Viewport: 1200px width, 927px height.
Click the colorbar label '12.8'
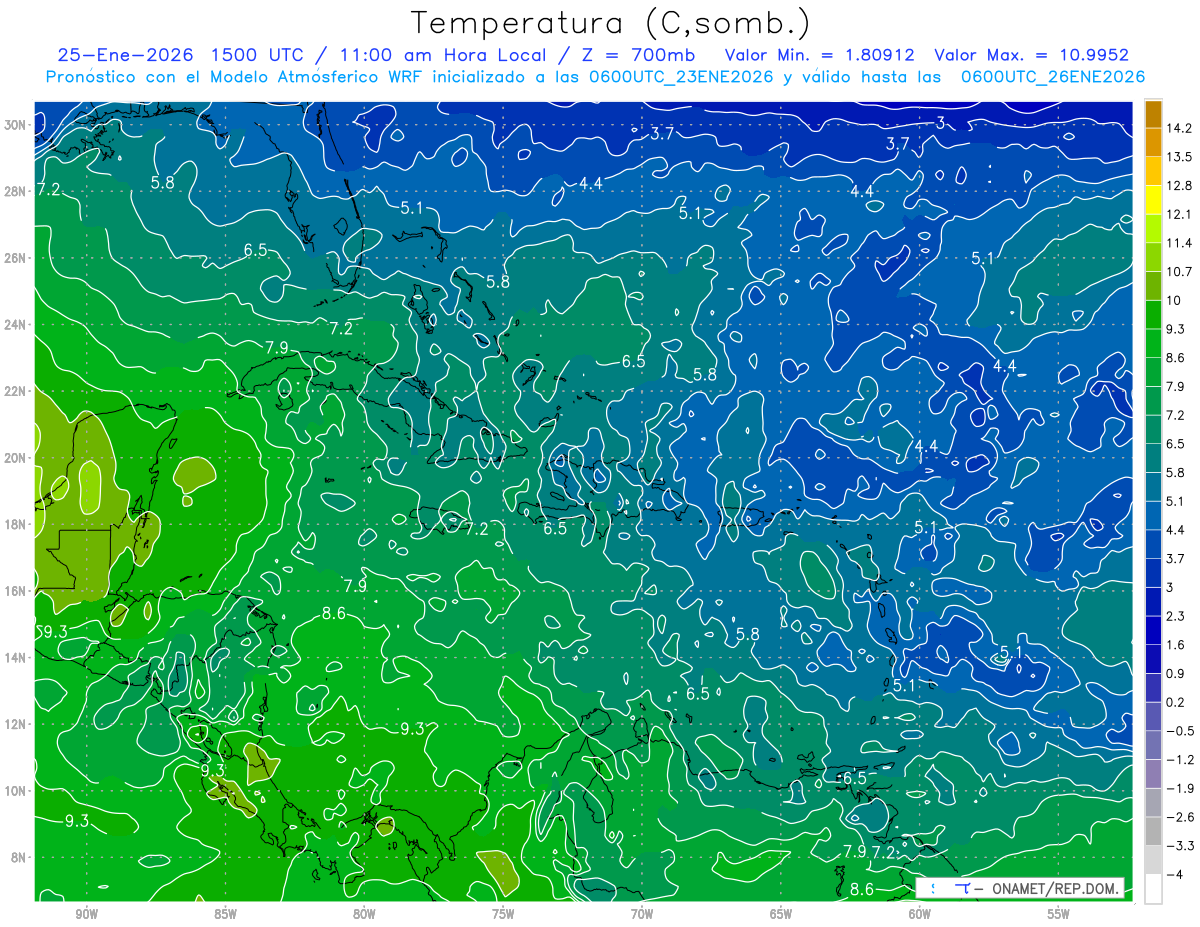click(x=1178, y=186)
